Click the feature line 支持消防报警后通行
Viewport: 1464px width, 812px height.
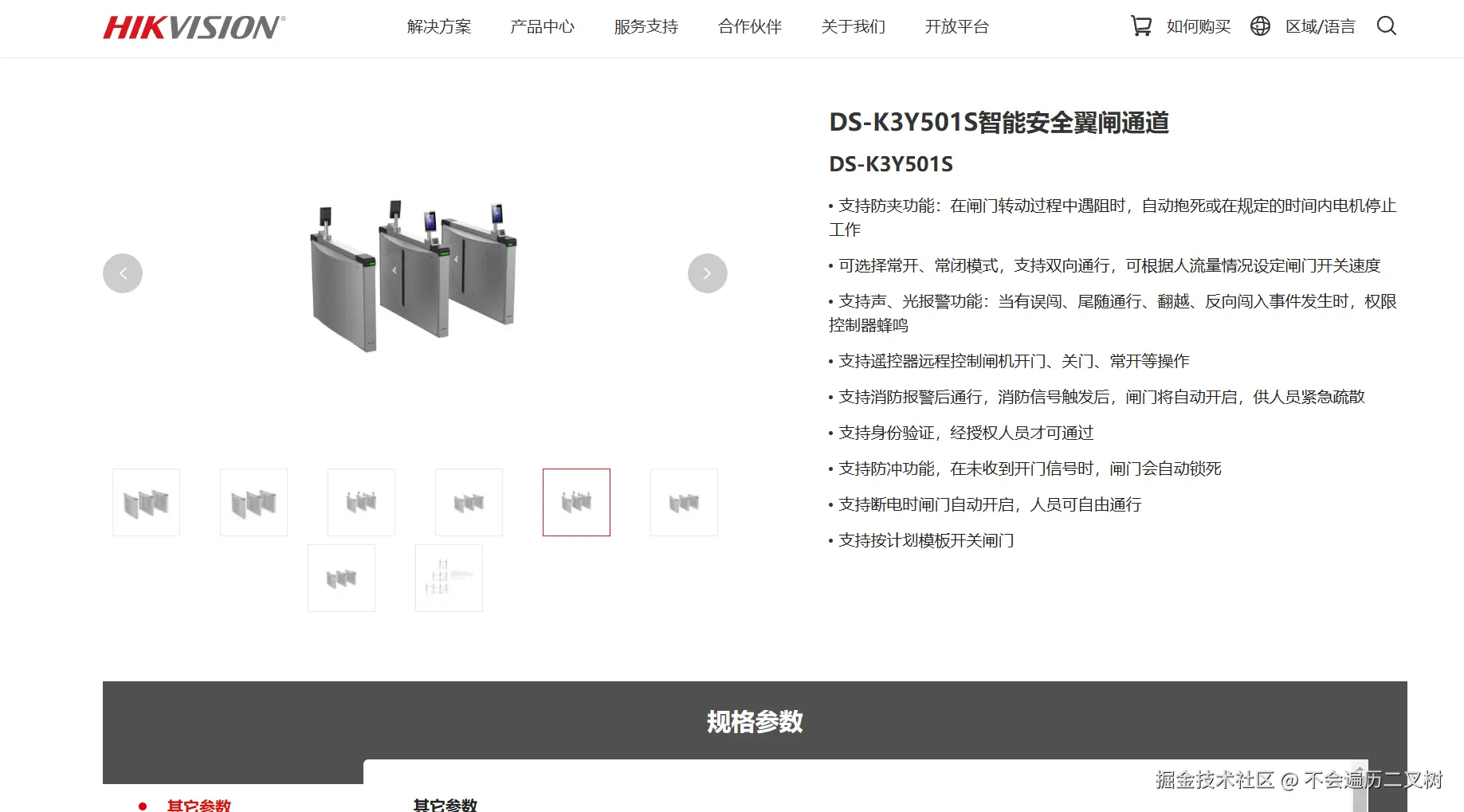pos(1097,397)
